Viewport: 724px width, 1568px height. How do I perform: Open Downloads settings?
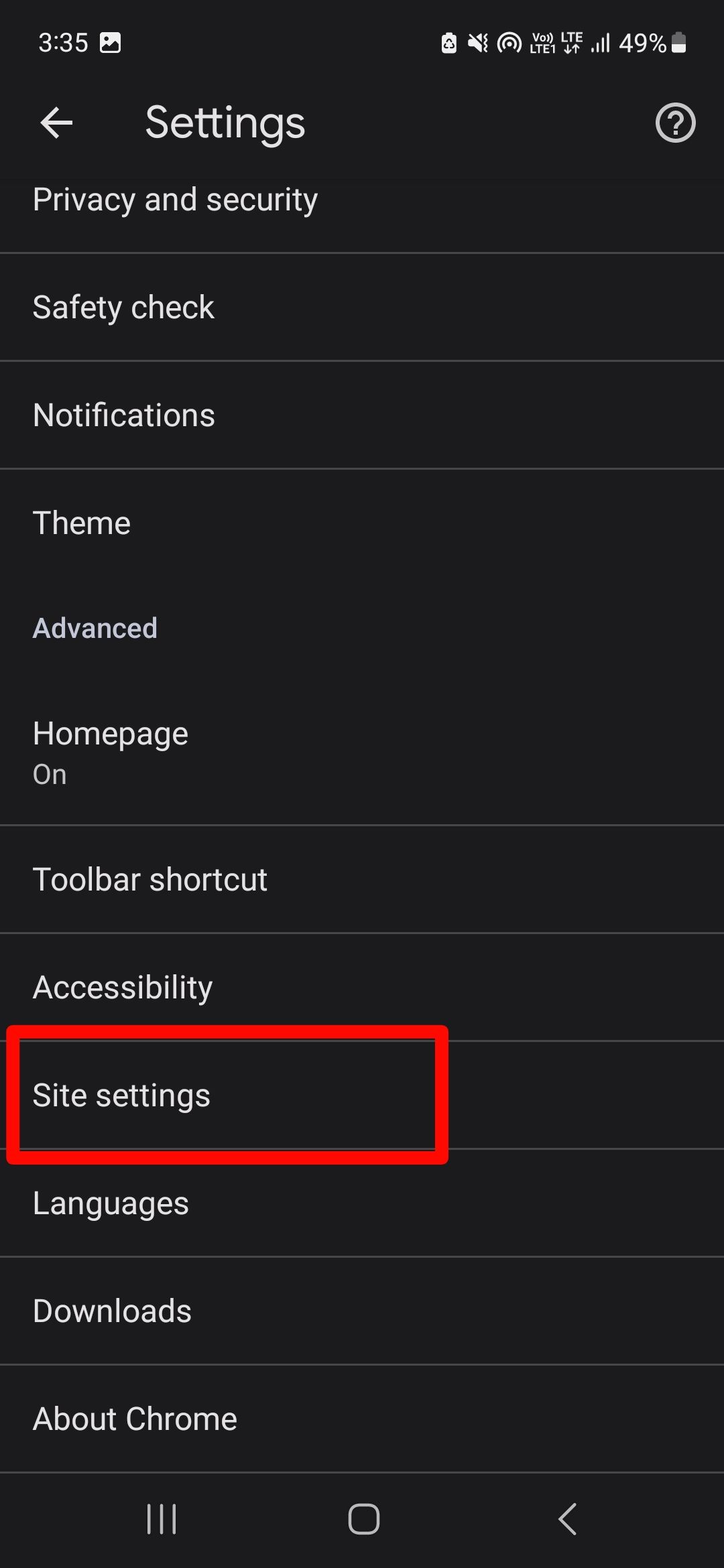pyautogui.click(x=112, y=1310)
